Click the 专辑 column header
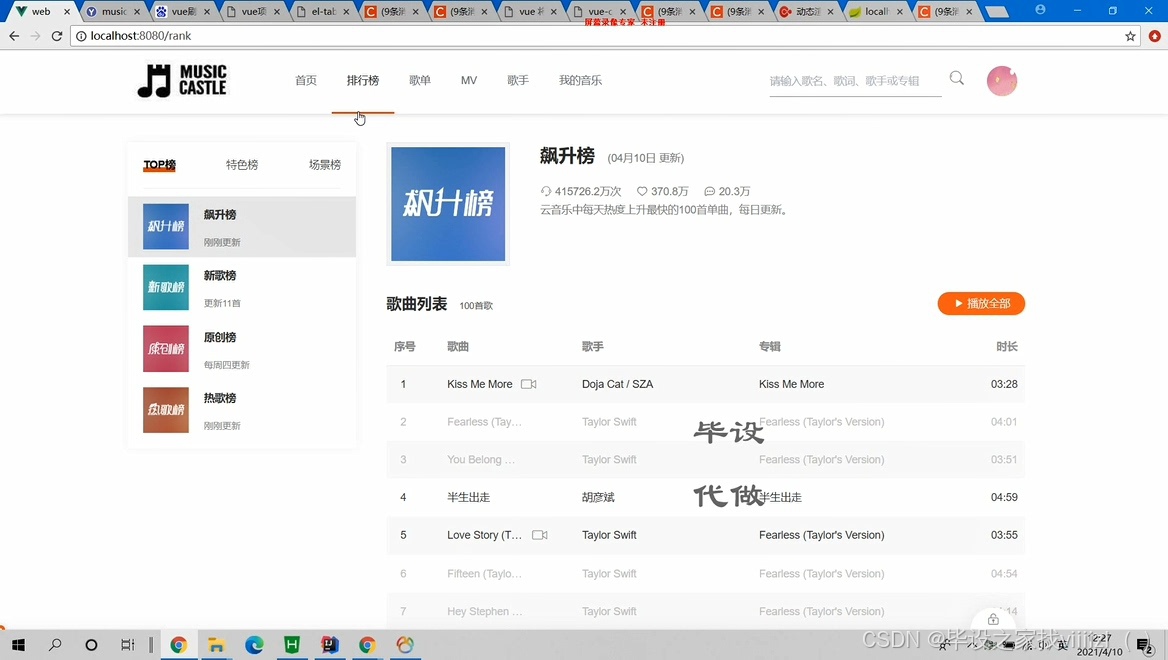This screenshot has height=660, width=1168. (x=769, y=346)
